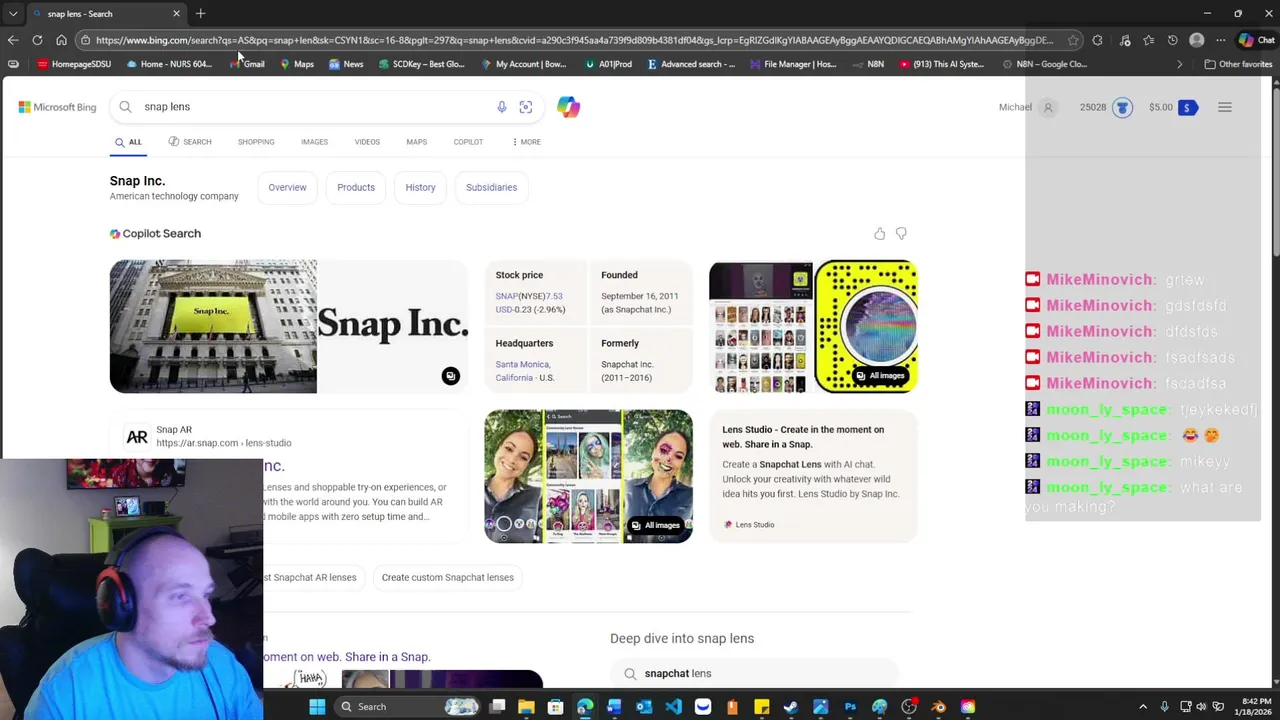1280x720 pixels.
Task: Open the Rewards medal icon
Action: pyautogui.click(x=1122, y=107)
